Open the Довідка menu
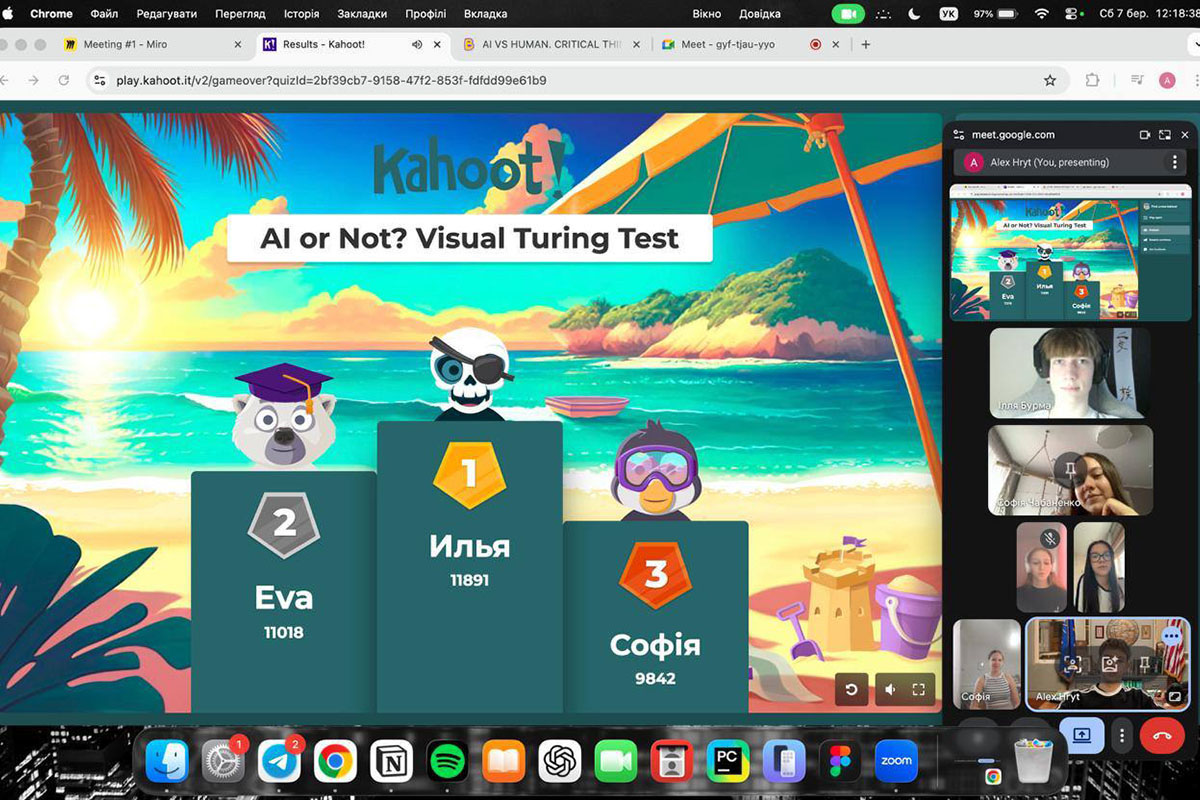Screen dimensions: 1200x800 coord(760,14)
